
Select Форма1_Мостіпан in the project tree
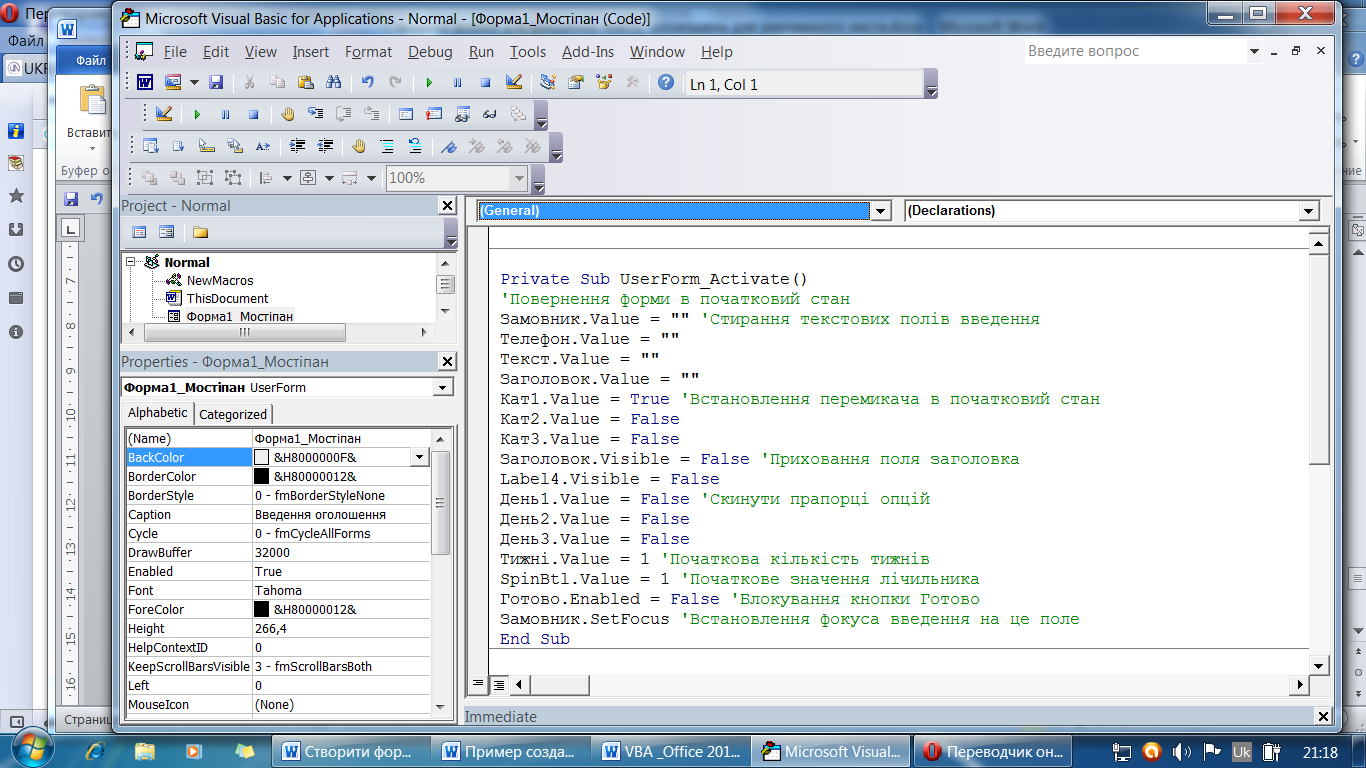coord(240,316)
